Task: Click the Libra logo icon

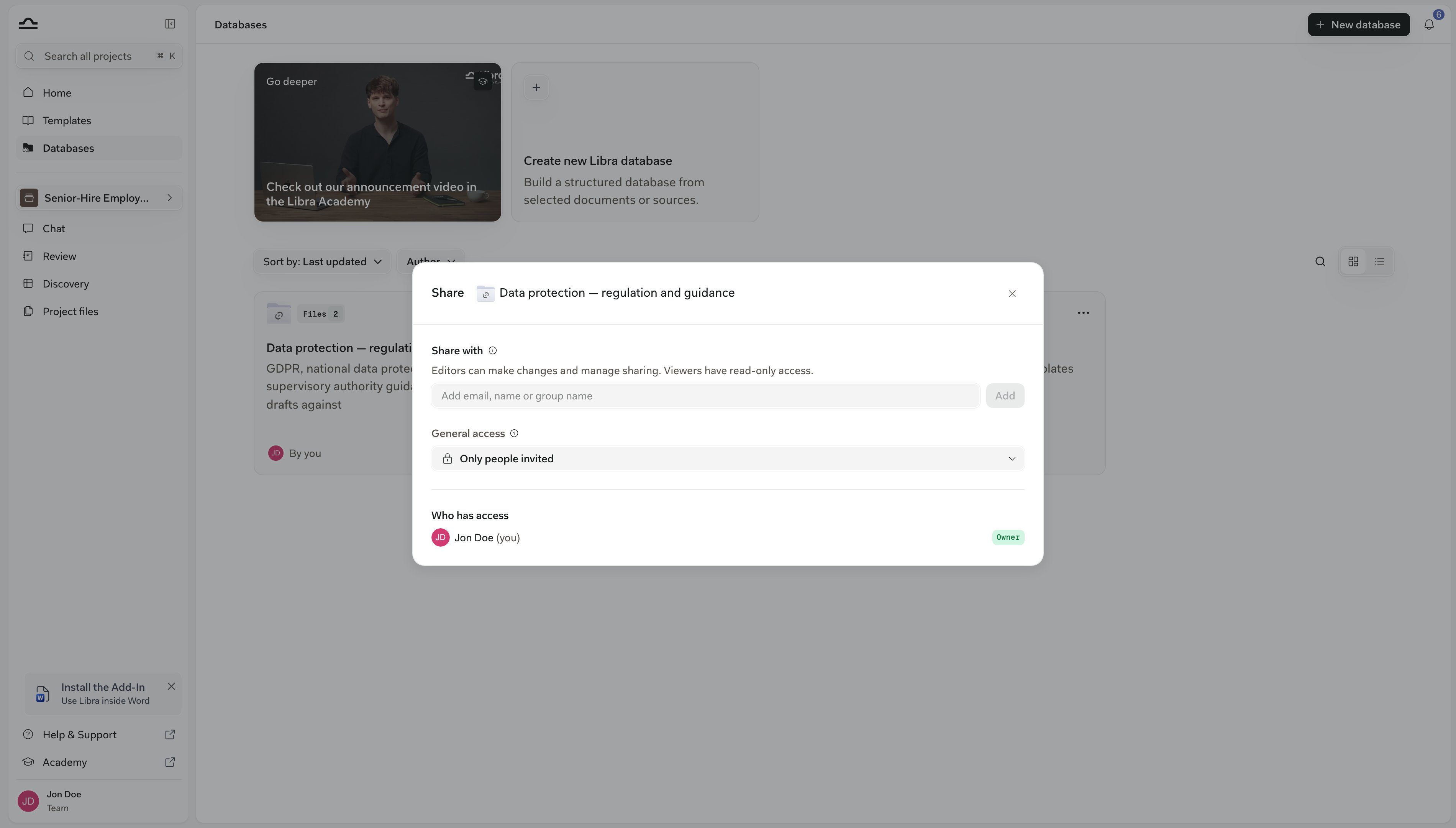Action: [28, 23]
